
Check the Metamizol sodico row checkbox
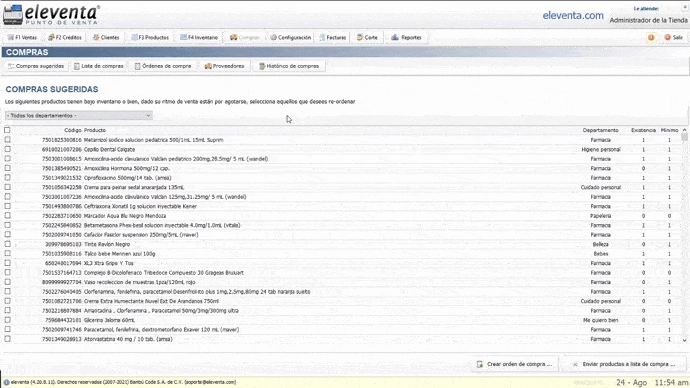point(7,139)
